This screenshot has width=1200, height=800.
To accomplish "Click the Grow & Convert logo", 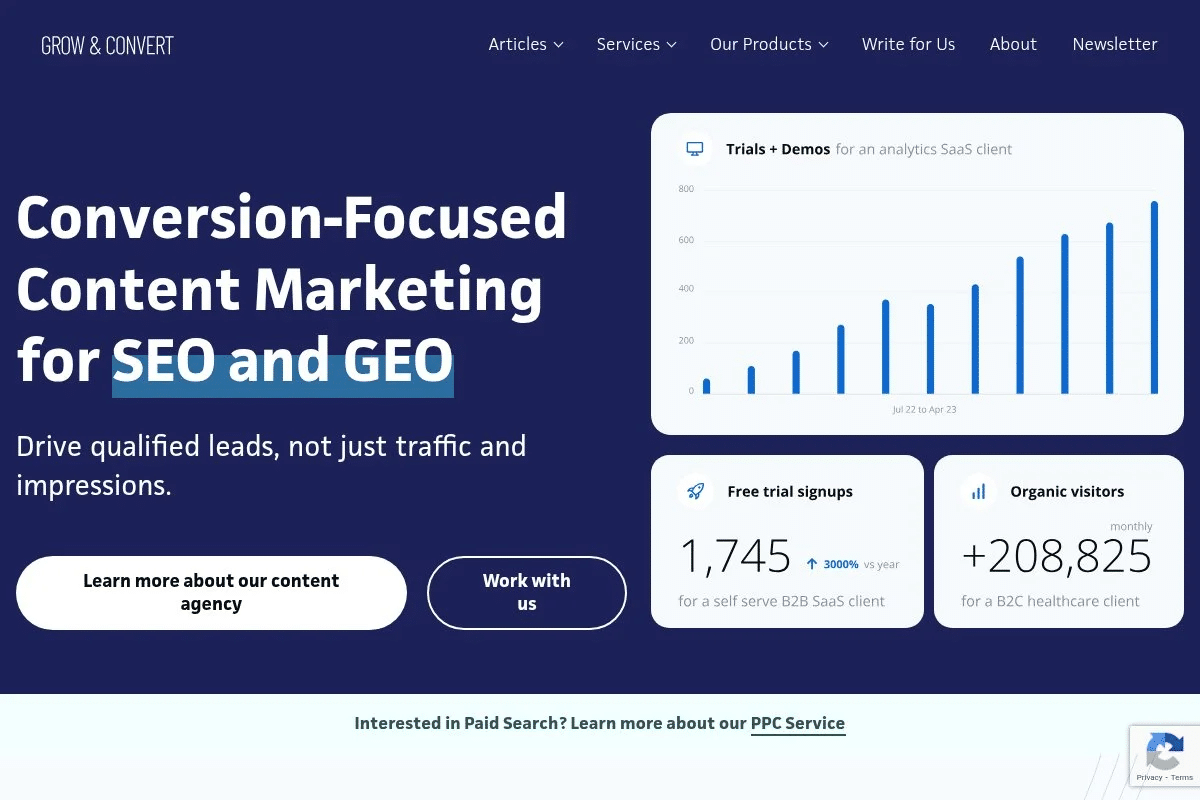I will (x=107, y=45).
